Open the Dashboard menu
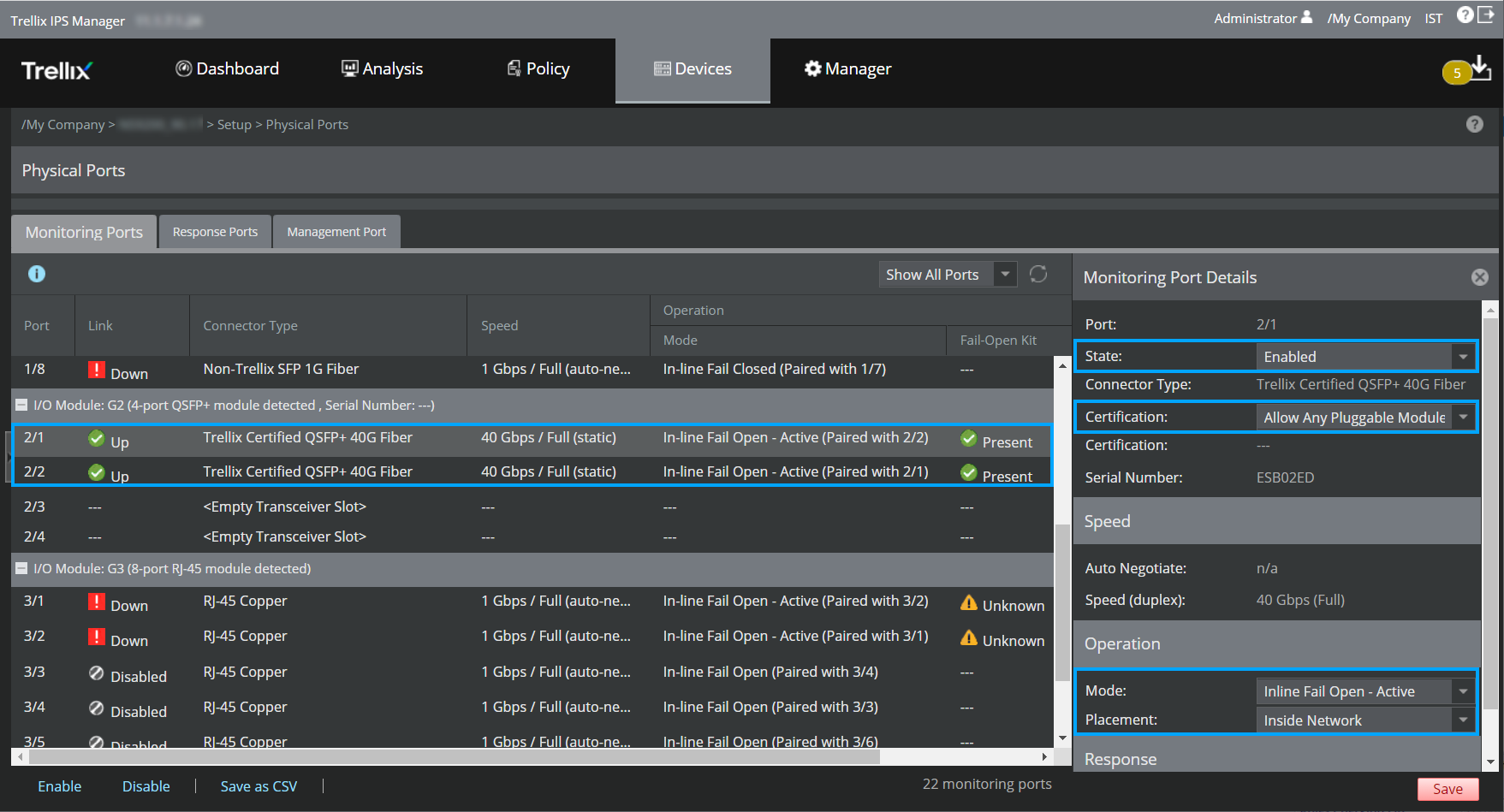 pyautogui.click(x=227, y=69)
